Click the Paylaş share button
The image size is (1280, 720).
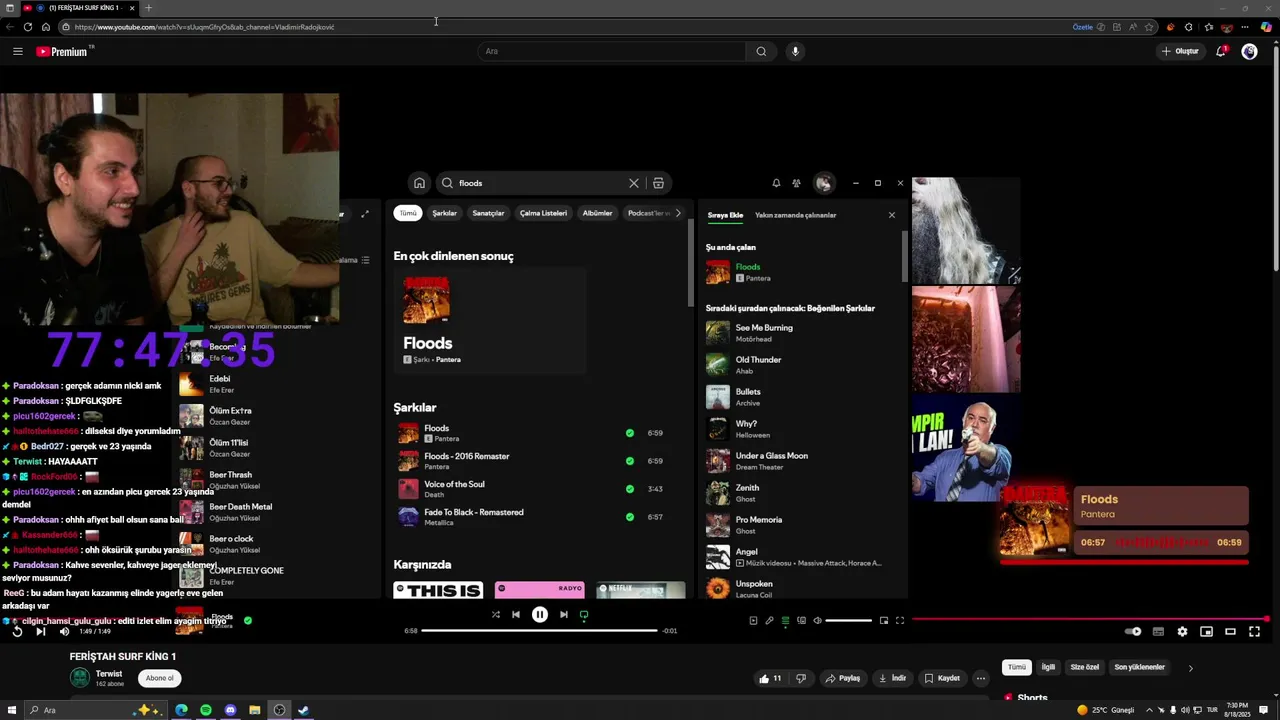click(842, 678)
